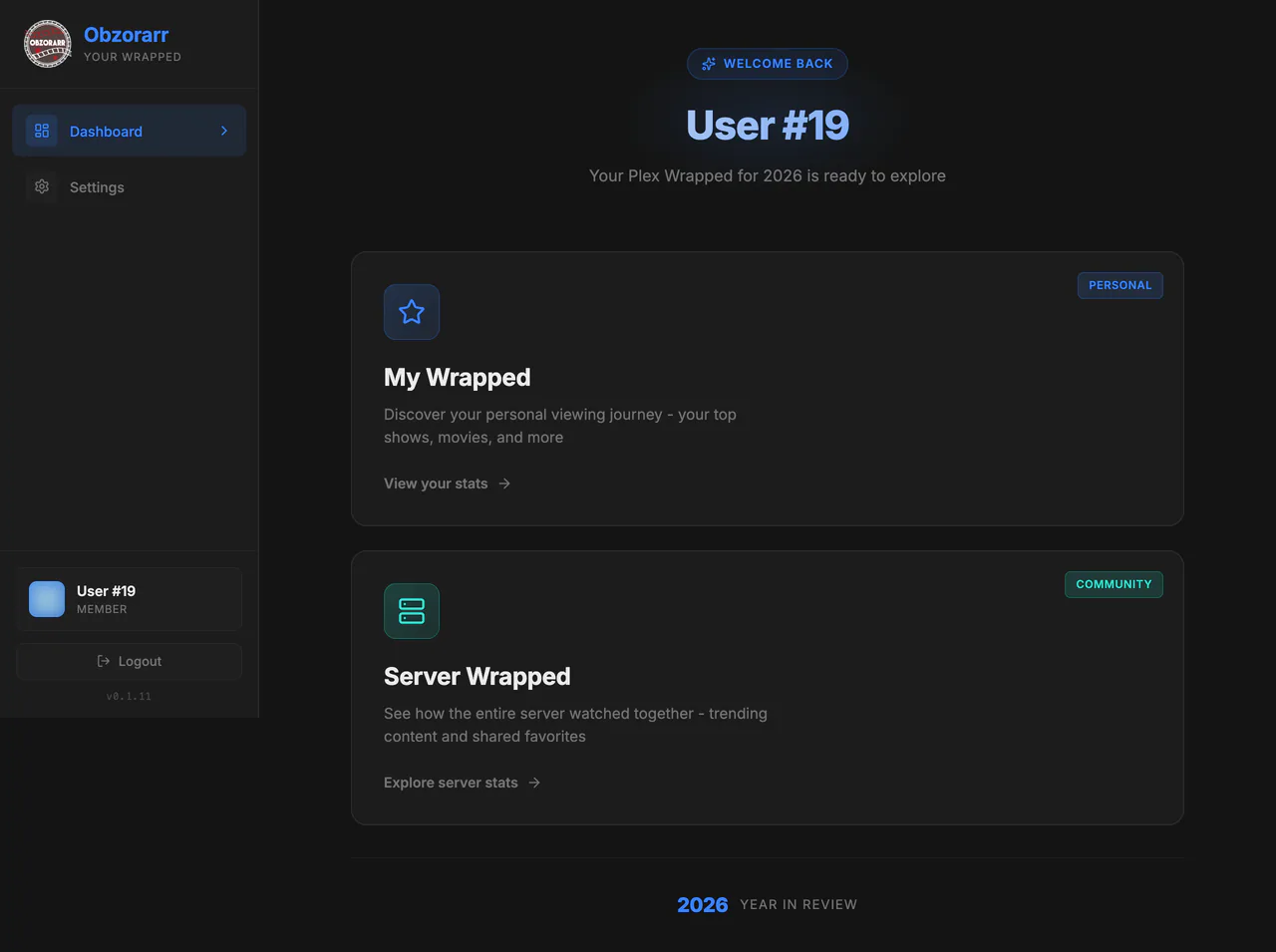
Task: Click the PERSONAL badge
Action: 1120,285
